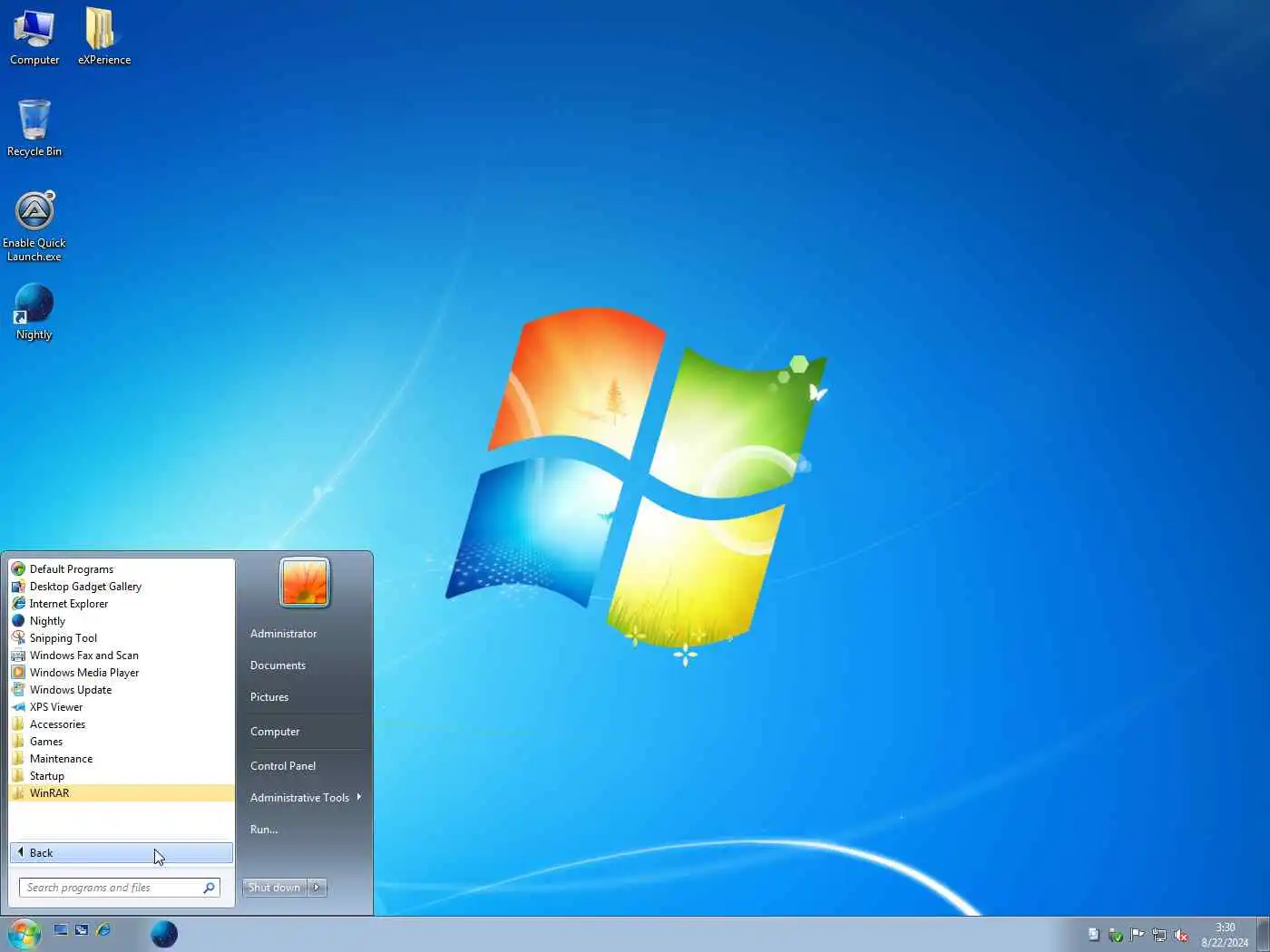The height and width of the screenshot is (952, 1270).
Task: Open the Administrator personal folder
Action: (x=303, y=634)
